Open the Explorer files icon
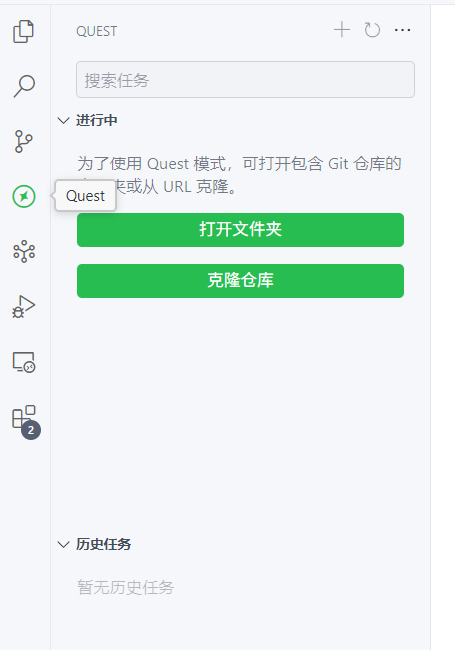The width and height of the screenshot is (455, 650). (24, 32)
